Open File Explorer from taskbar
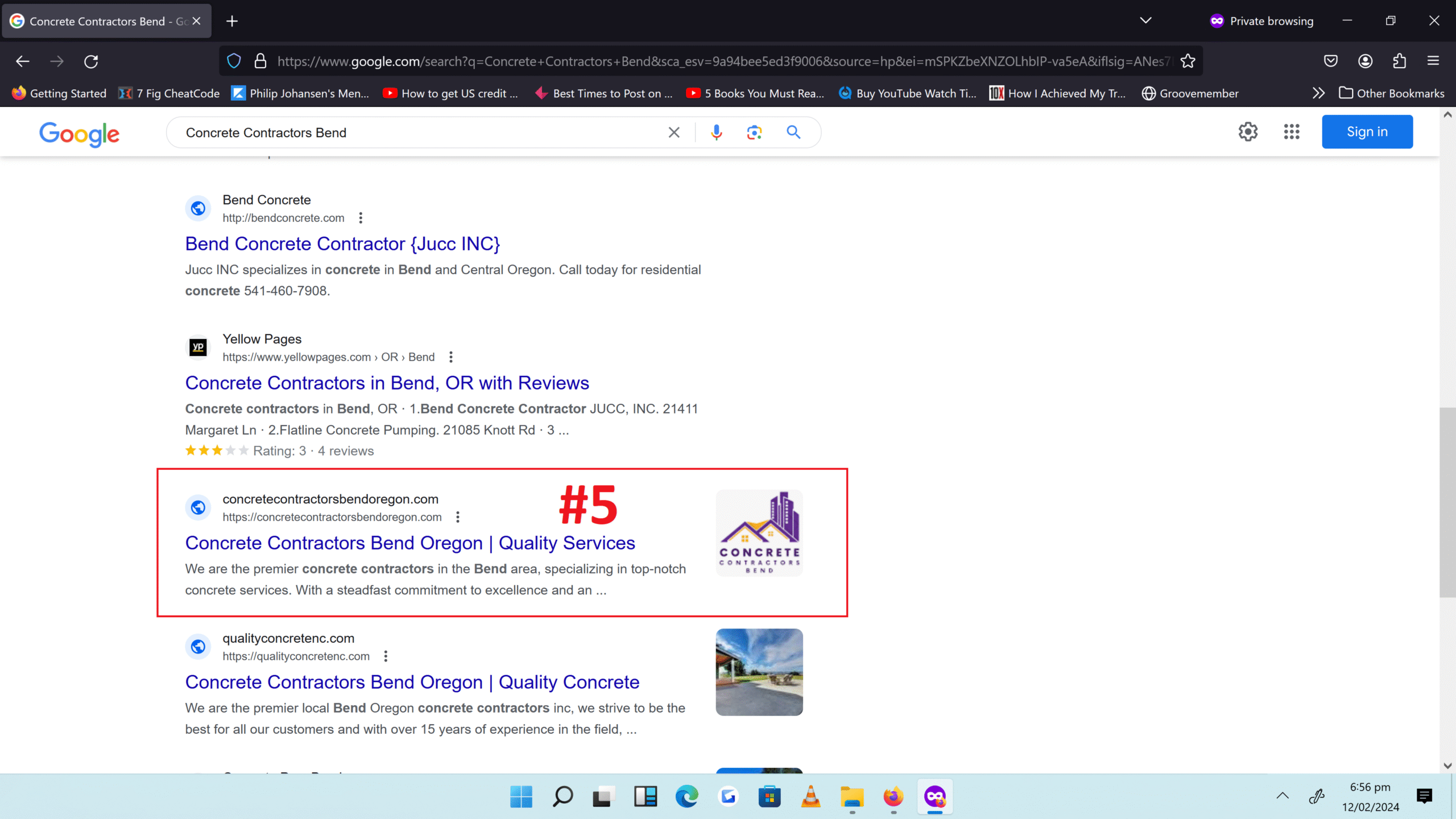 [852, 796]
